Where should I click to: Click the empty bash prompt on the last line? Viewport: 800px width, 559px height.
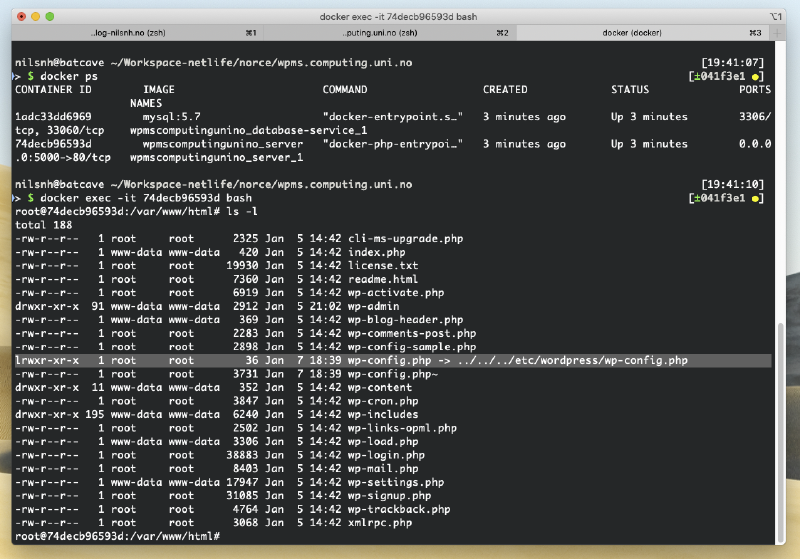[117, 537]
